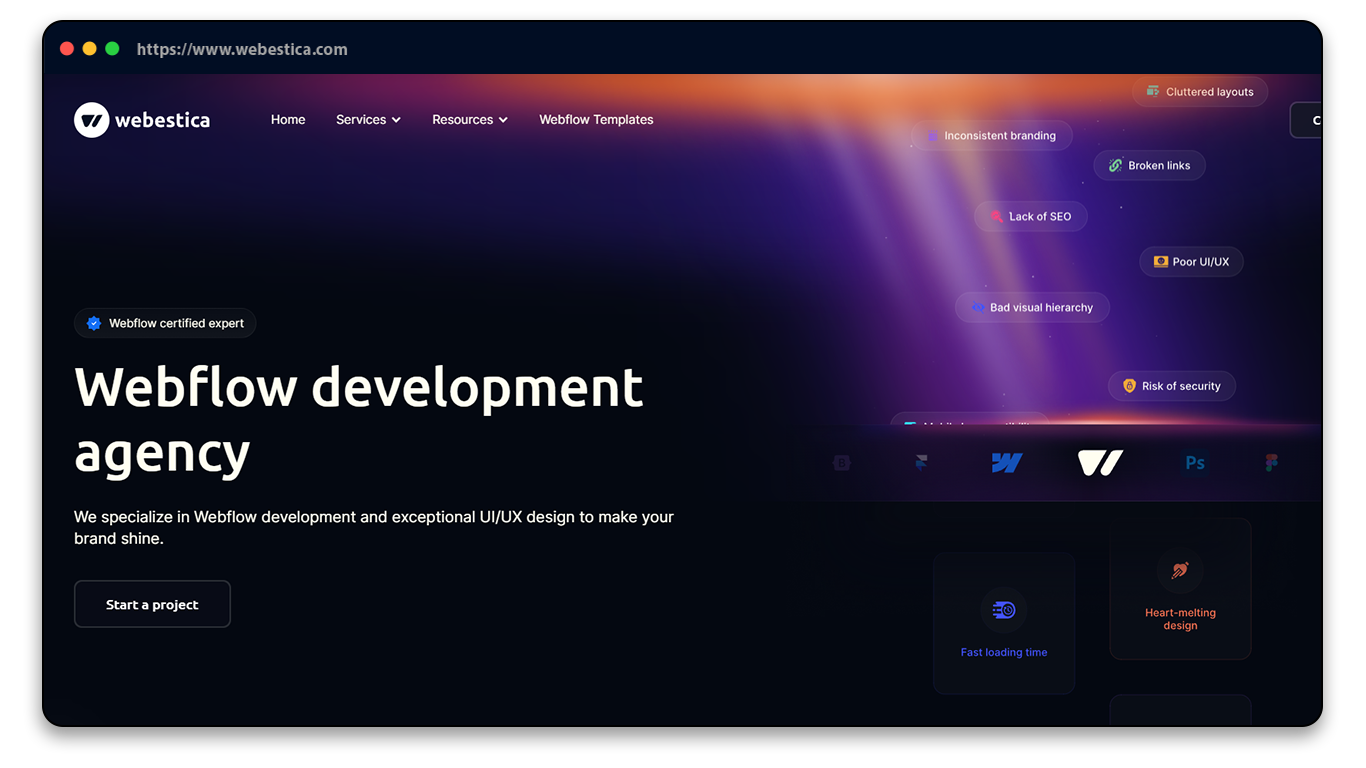Click the webestica logo in the navbar
This screenshot has width=1366, height=768.
(142, 120)
